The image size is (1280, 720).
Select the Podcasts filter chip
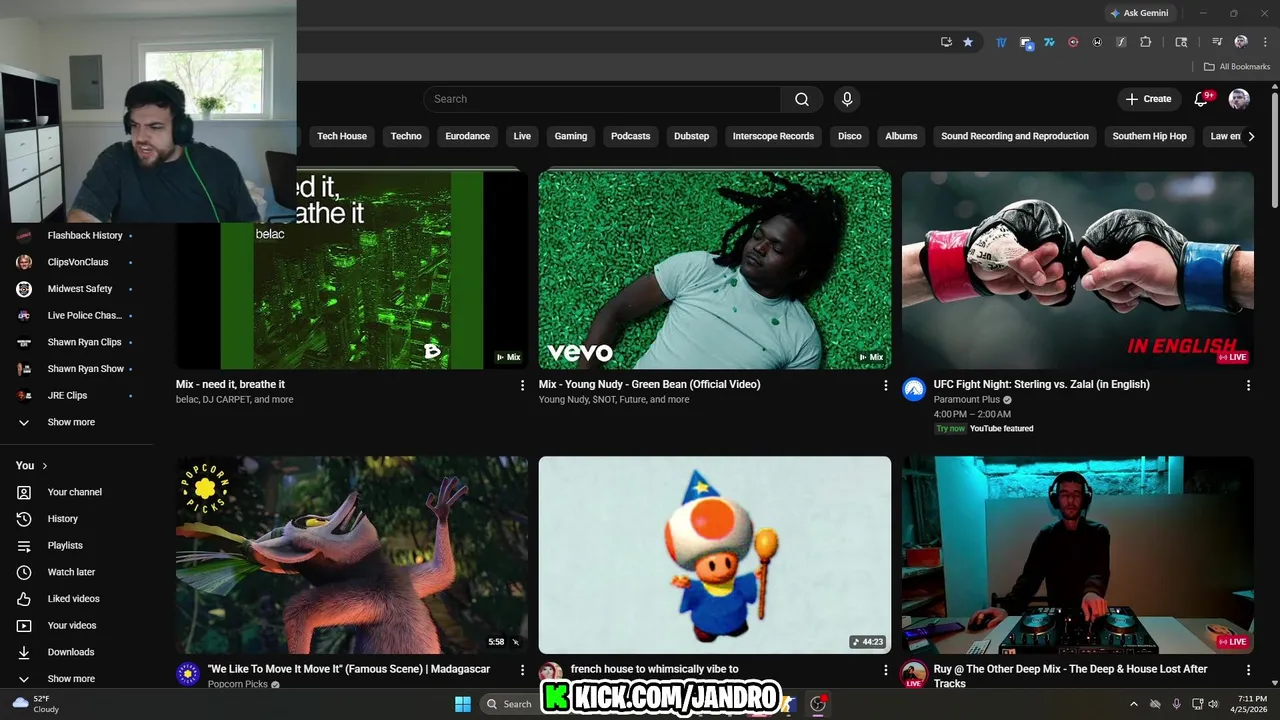tap(630, 136)
